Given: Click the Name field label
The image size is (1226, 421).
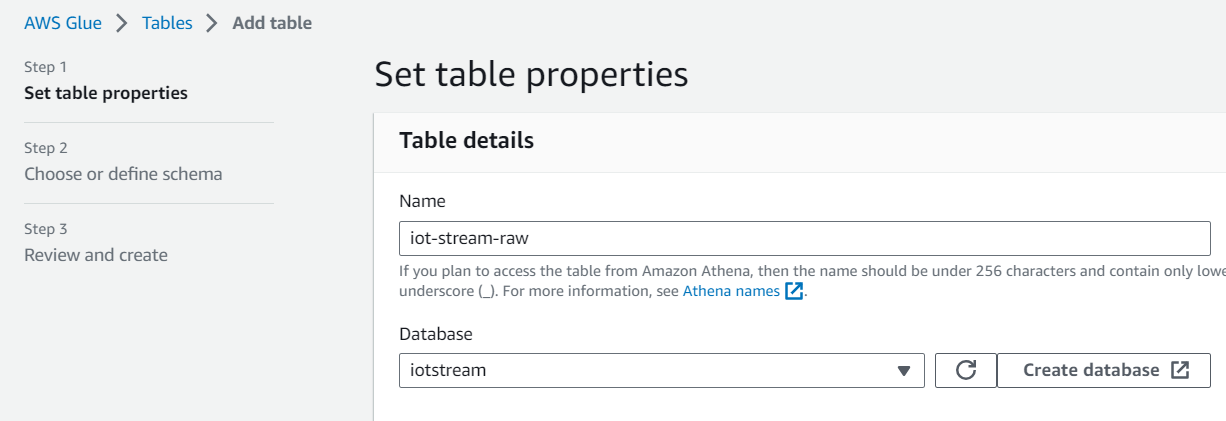Looking at the screenshot, I should pos(422,201).
